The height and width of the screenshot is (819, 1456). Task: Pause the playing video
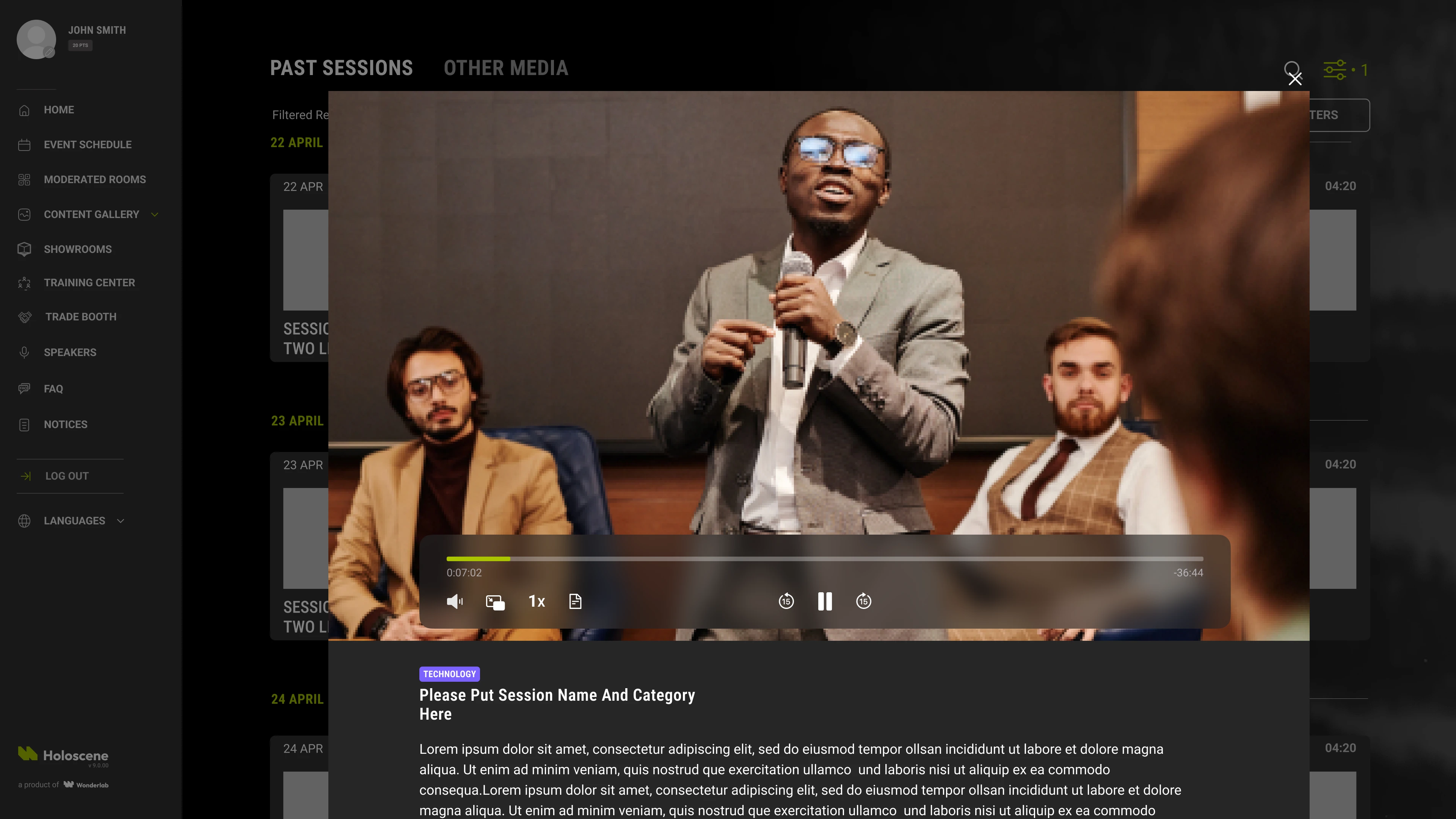(x=825, y=601)
